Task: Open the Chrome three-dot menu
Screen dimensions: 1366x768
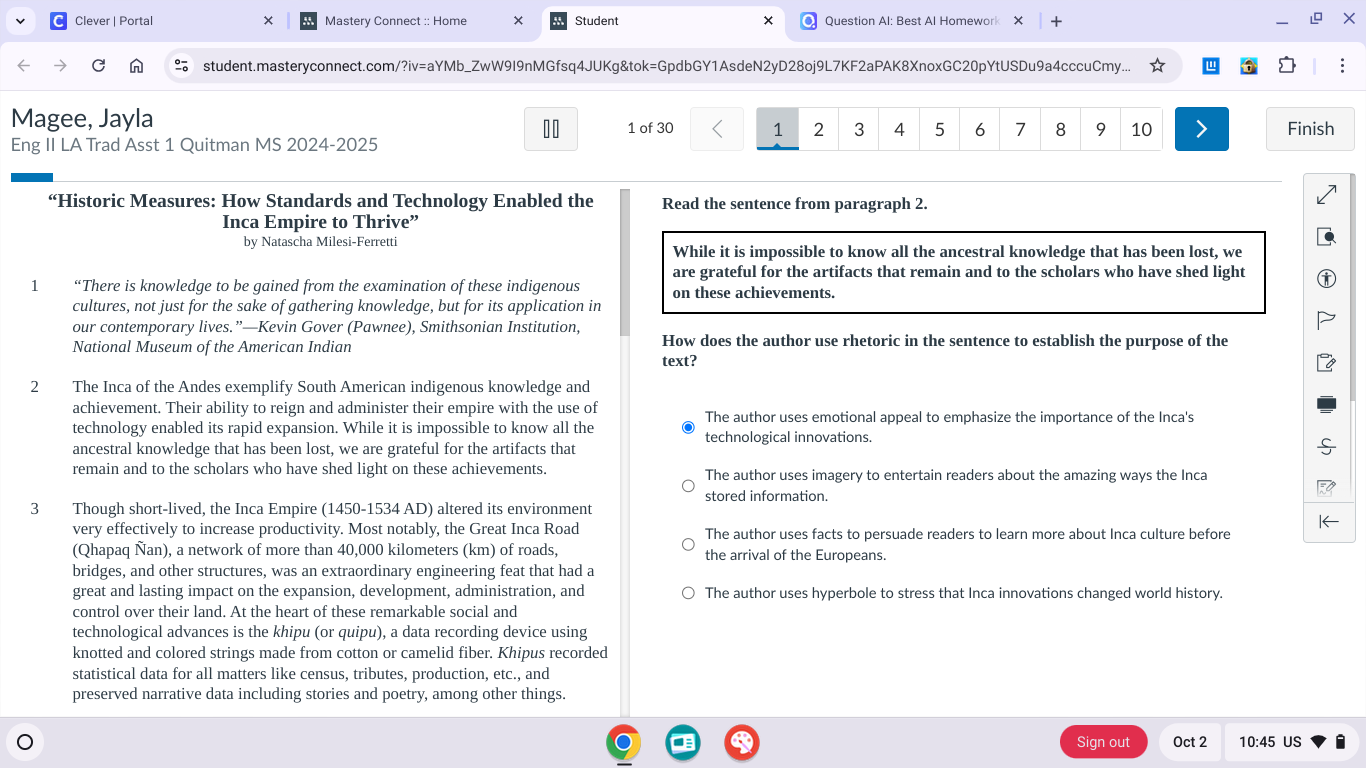Action: (x=1342, y=66)
